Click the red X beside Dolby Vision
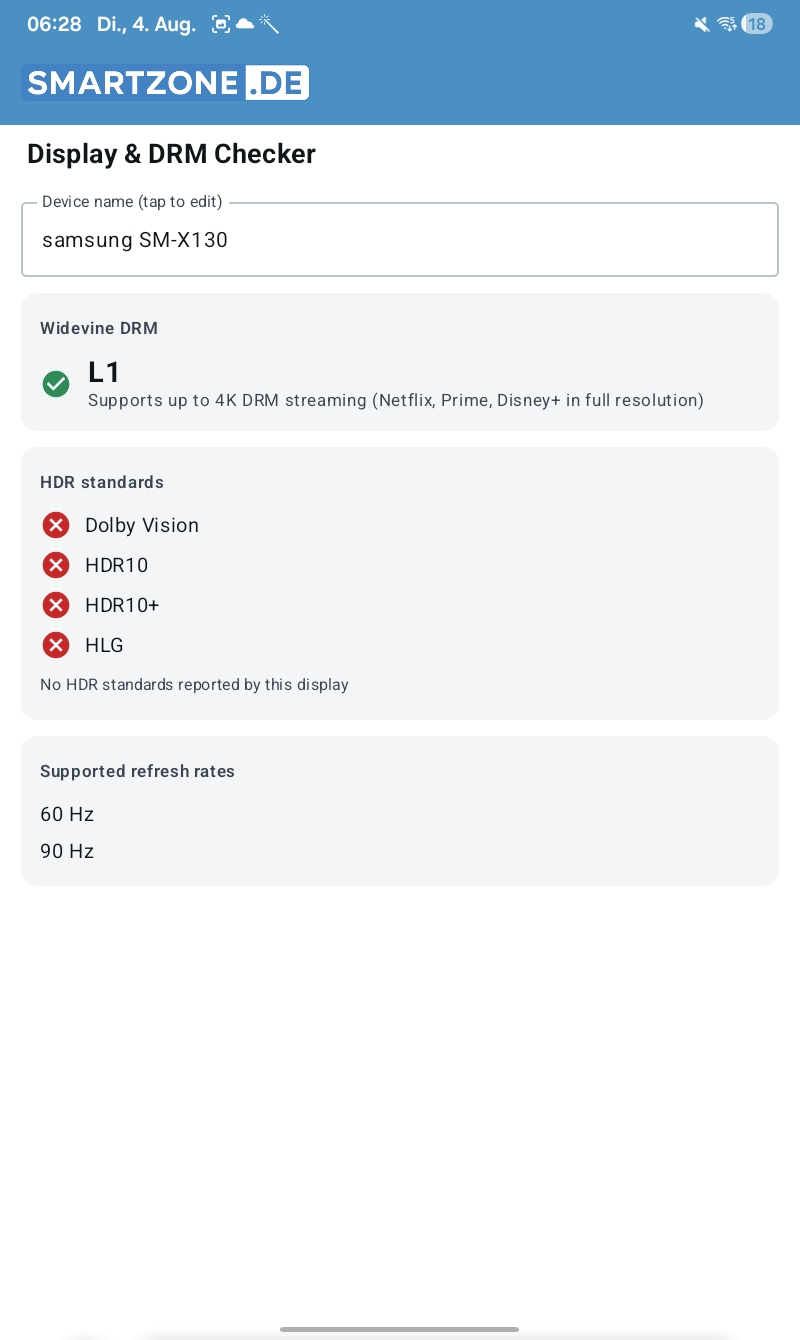 coord(56,525)
